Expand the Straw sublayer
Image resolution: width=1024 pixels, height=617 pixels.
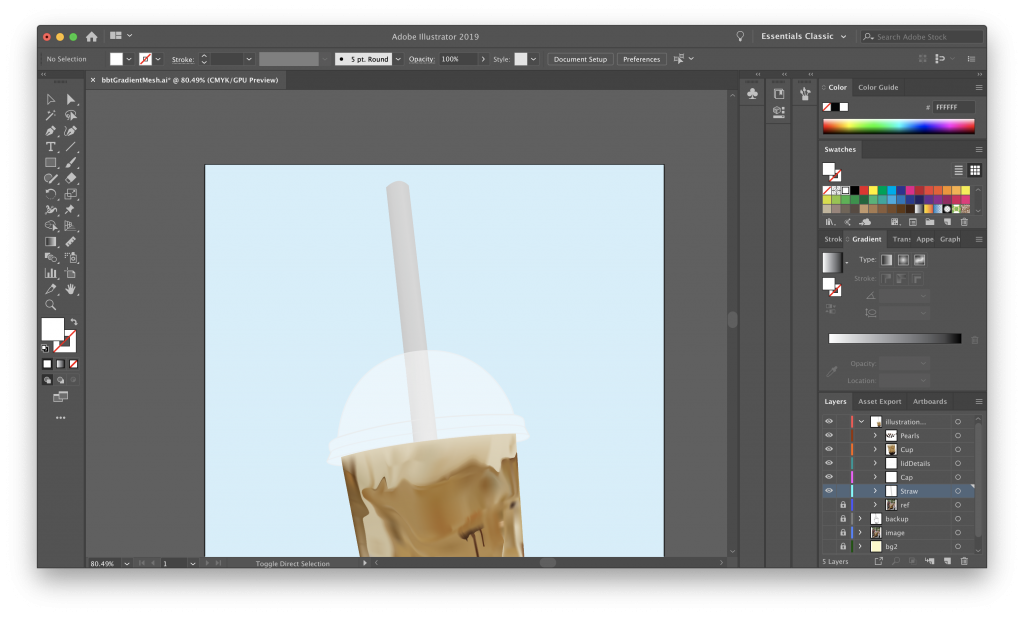tap(875, 491)
